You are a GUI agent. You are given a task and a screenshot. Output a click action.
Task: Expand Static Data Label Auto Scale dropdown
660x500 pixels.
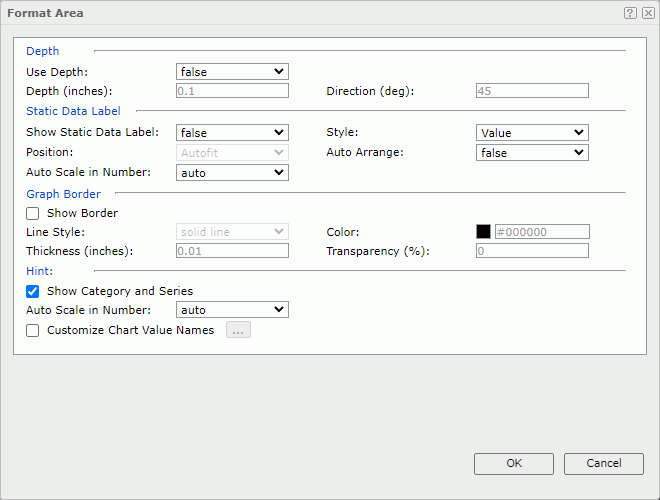(x=232, y=172)
